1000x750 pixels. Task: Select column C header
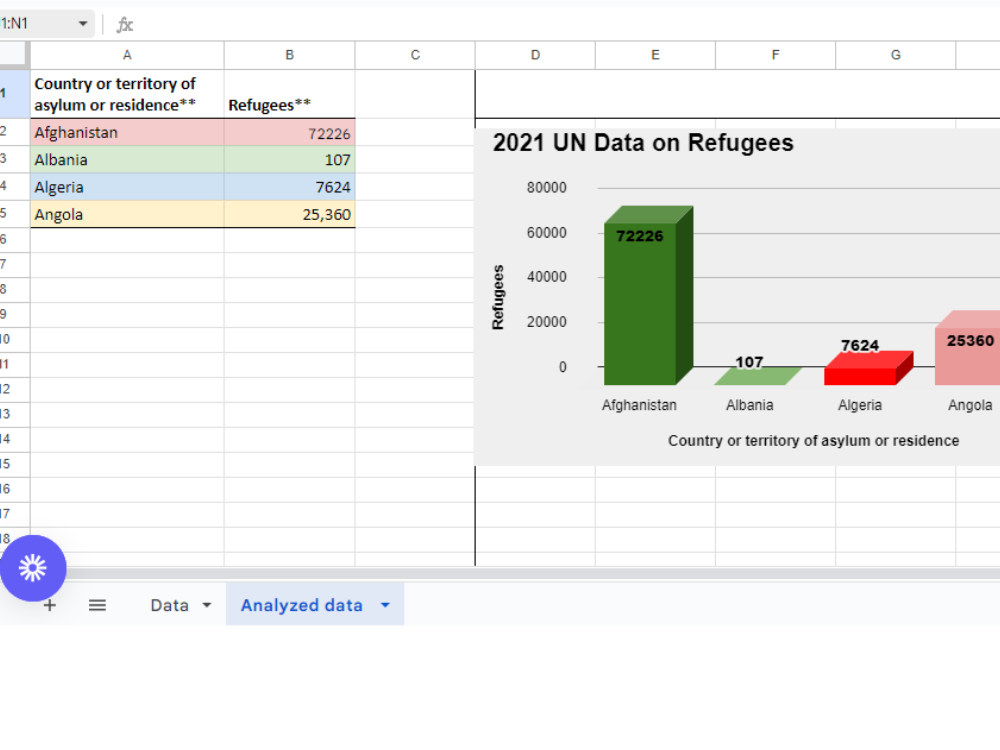pyautogui.click(x=415, y=55)
